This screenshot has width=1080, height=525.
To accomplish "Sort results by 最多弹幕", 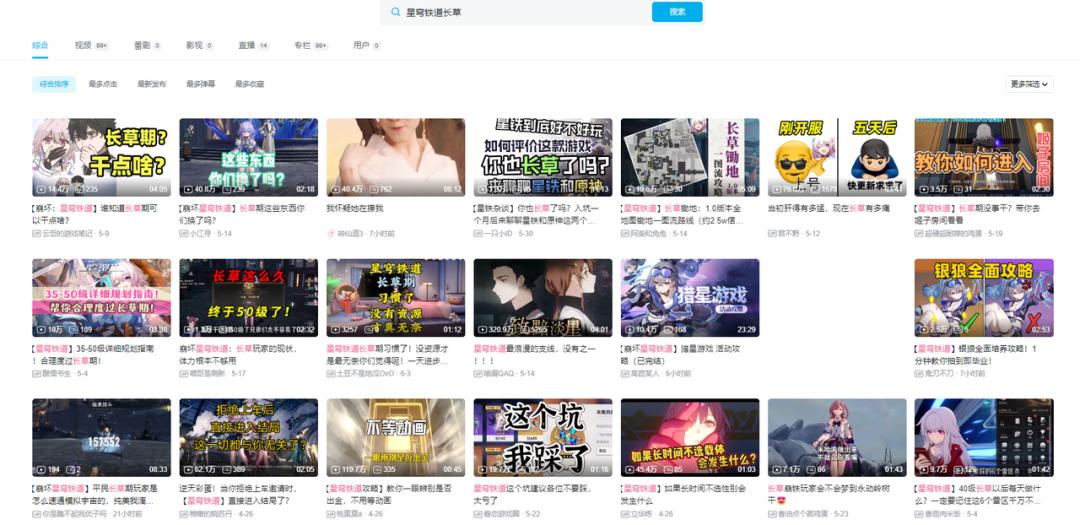I will [x=200, y=84].
